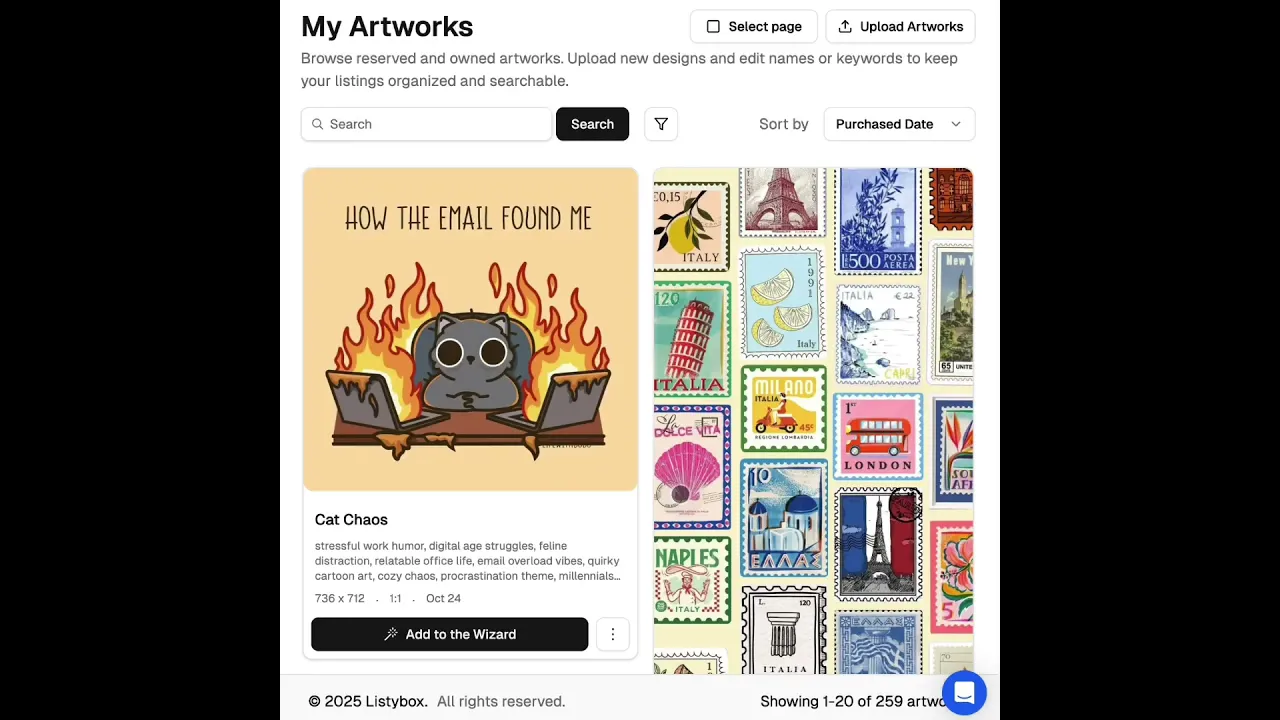This screenshot has width=1280, height=720.
Task: Click the Cat Chaos keywords description
Action: tap(468, 561)
